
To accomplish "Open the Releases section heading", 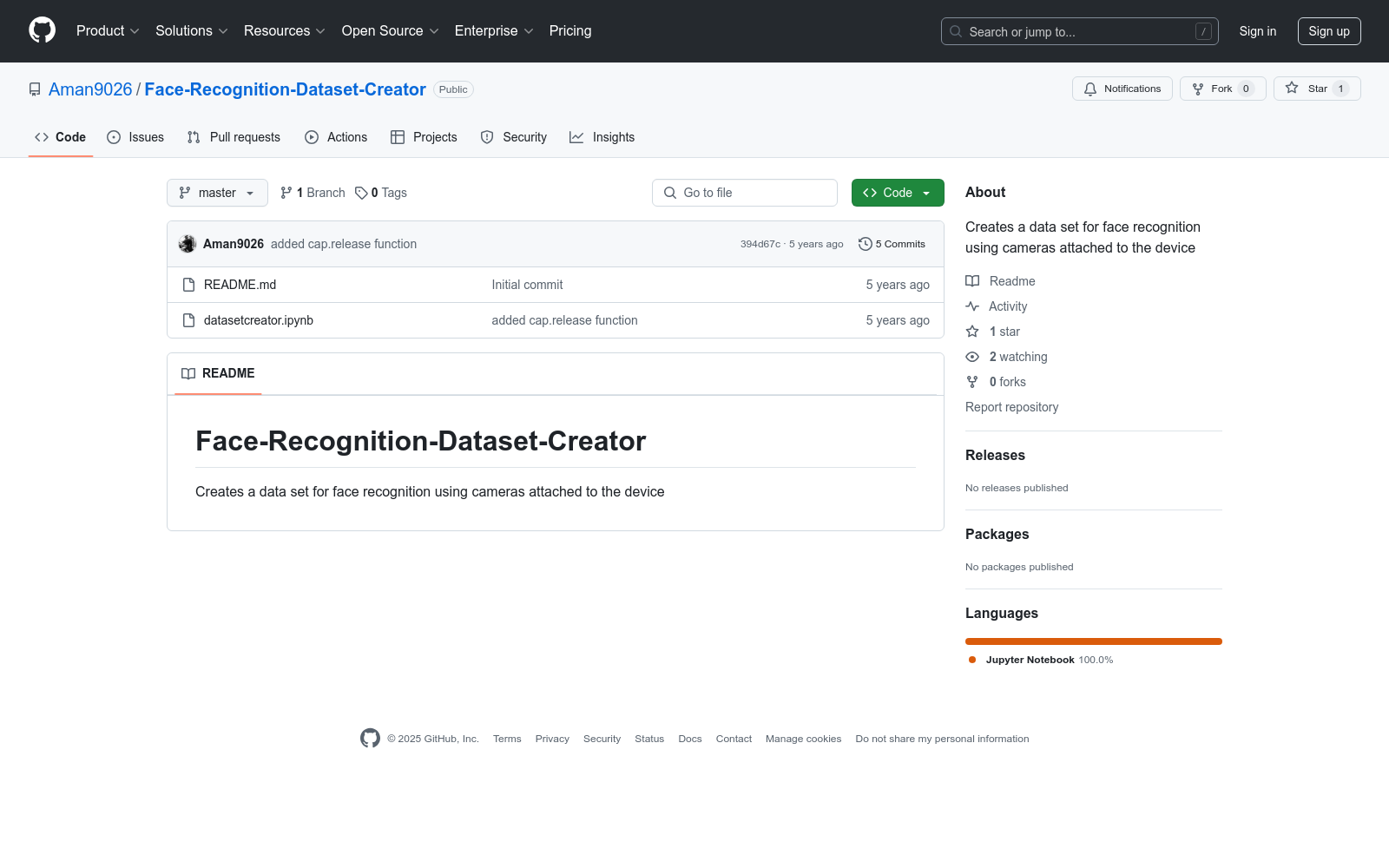I will [x=995, y=456].
